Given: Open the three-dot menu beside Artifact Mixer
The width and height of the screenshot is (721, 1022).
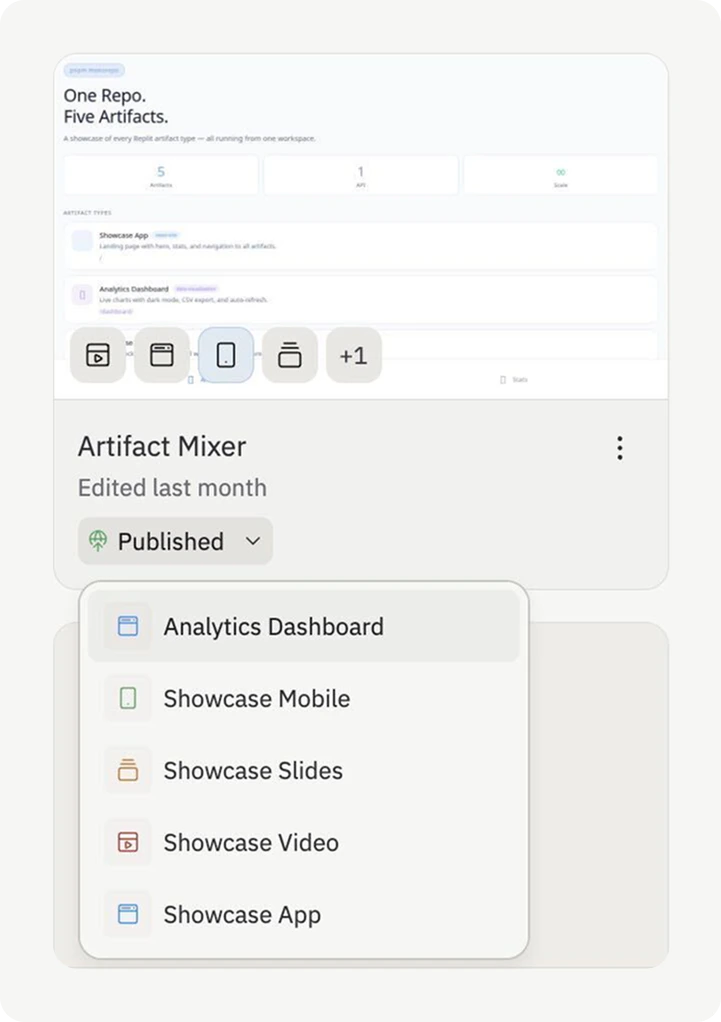Looking at the screenshot, I should pyautogui.click(x=620, y=448).
